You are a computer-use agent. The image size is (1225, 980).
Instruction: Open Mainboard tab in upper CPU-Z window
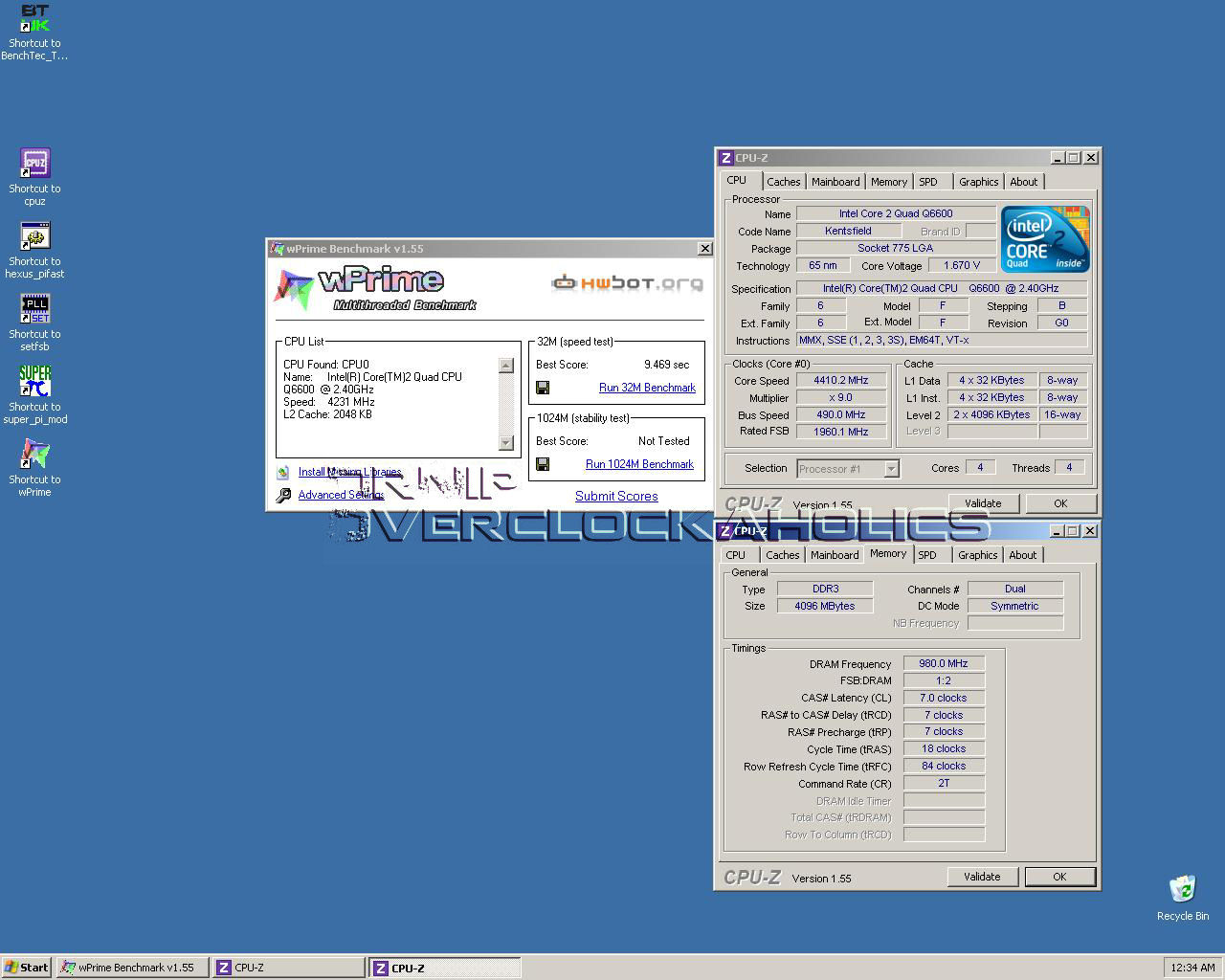click(x=835, y=182)
